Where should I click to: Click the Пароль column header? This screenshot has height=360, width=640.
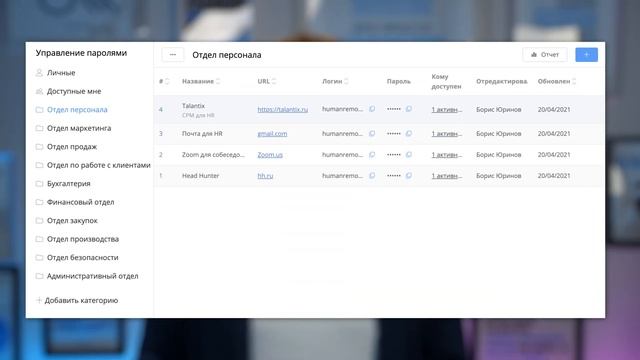(x=398, y=81)
